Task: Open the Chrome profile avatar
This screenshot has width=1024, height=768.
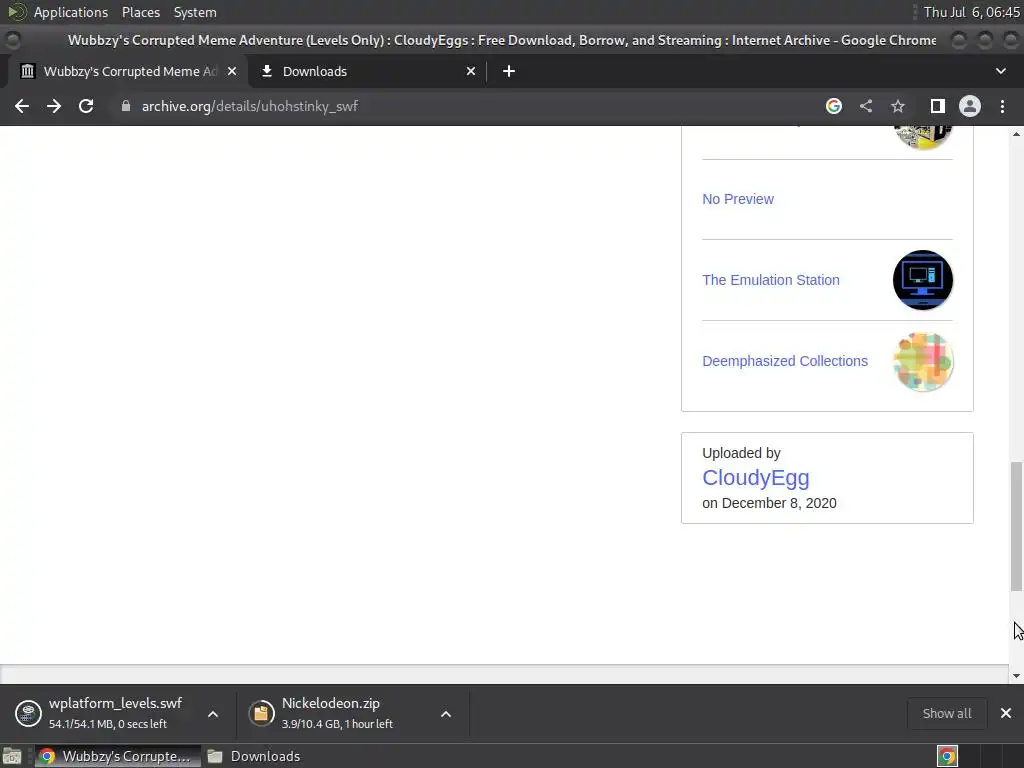Action: tap(970, 106)
